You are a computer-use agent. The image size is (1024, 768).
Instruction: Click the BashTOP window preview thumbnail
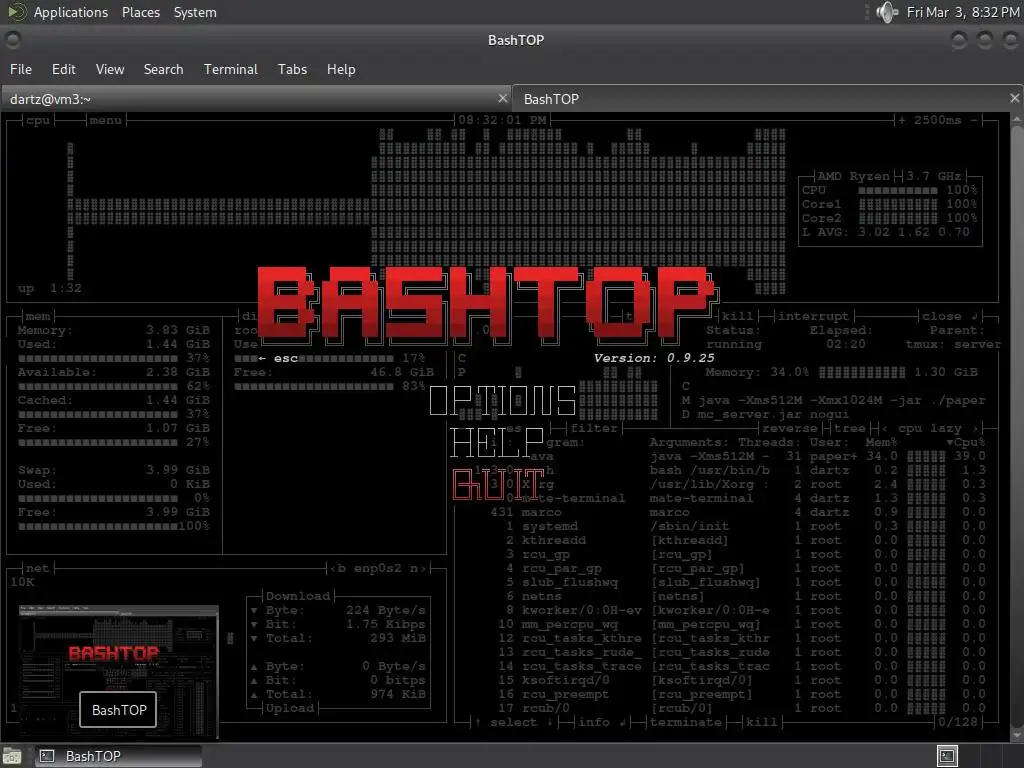coord(118,672)
